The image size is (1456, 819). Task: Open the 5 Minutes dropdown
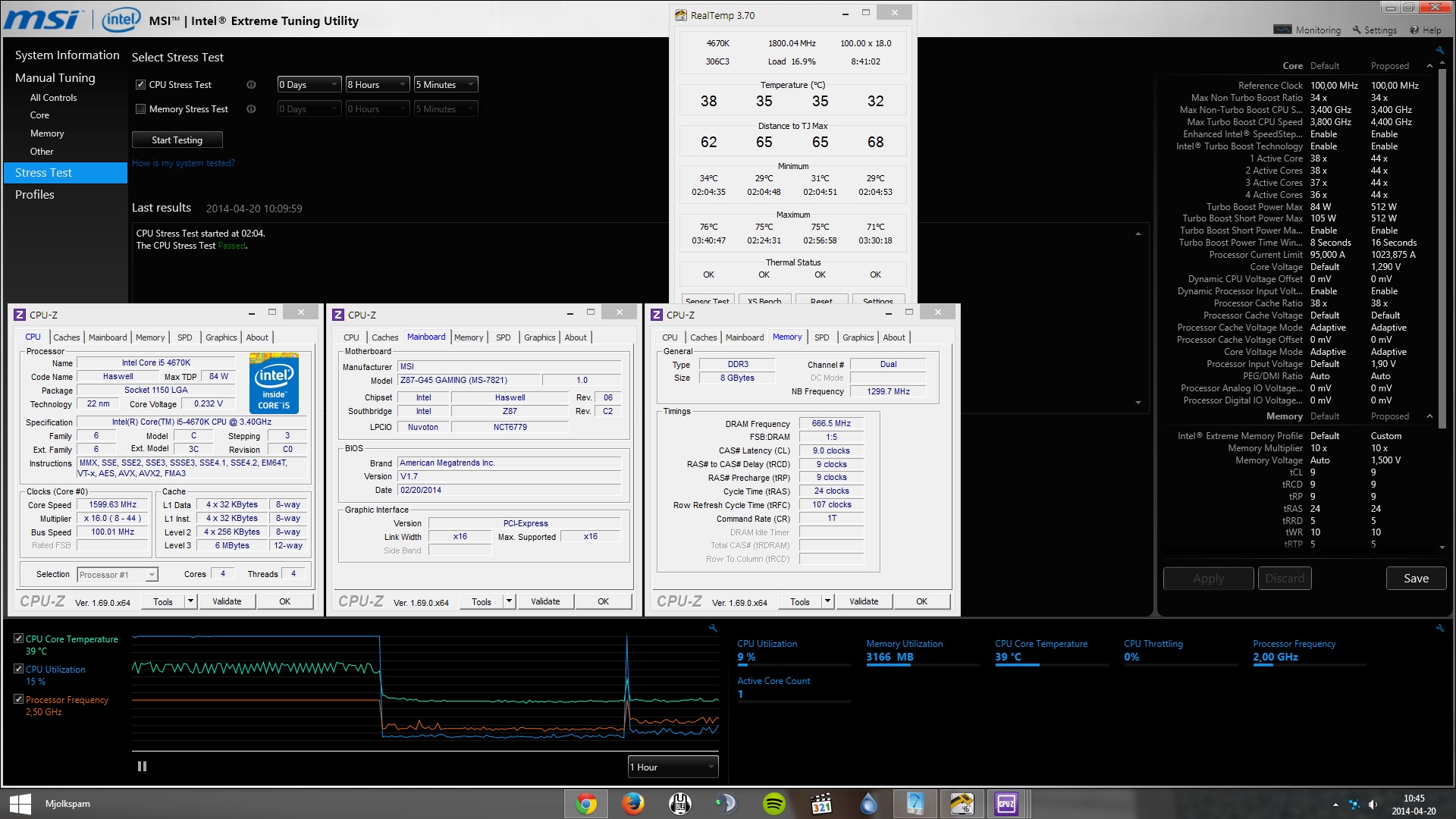coord(446,85)
